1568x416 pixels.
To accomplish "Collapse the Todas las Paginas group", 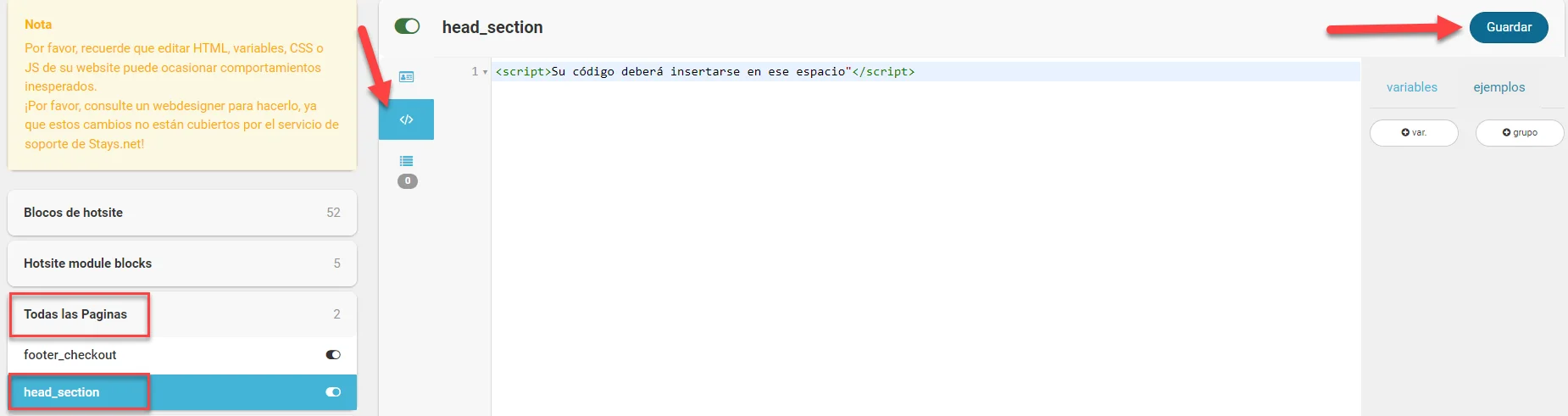I will (x=182, y=314).
